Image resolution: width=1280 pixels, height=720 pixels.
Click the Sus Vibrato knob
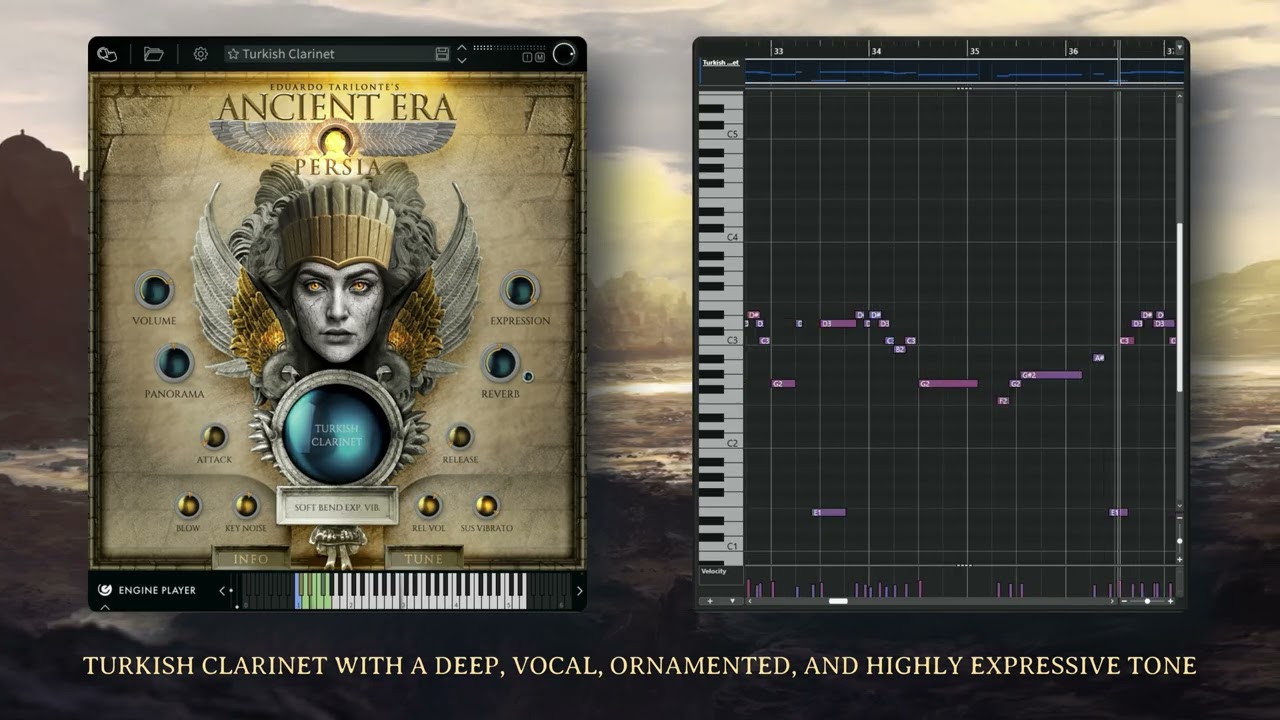(x=487, y=506)
